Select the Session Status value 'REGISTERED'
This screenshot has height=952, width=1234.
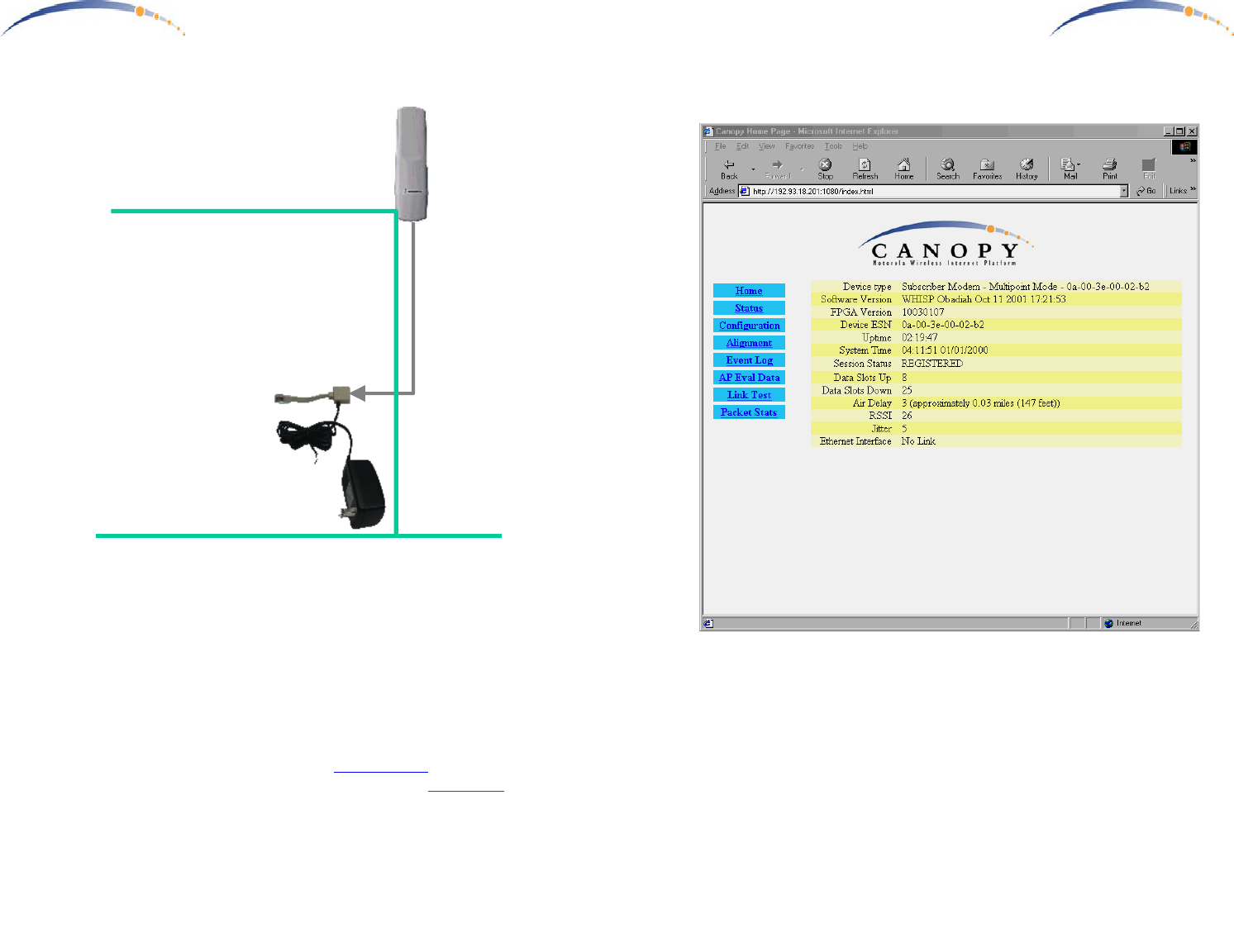click(932, 364)
